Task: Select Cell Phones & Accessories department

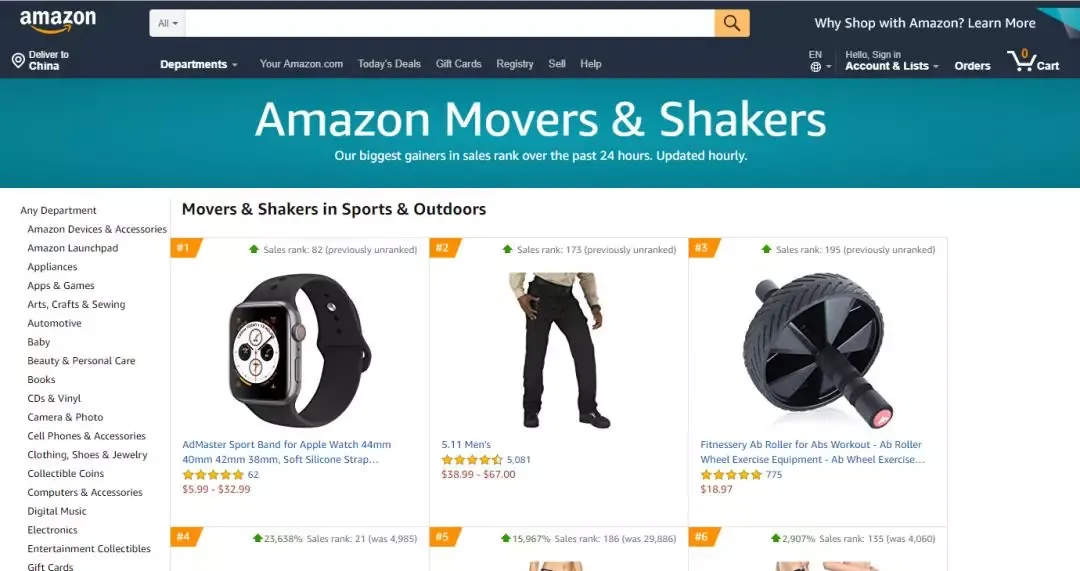Action: pos(87,436)
